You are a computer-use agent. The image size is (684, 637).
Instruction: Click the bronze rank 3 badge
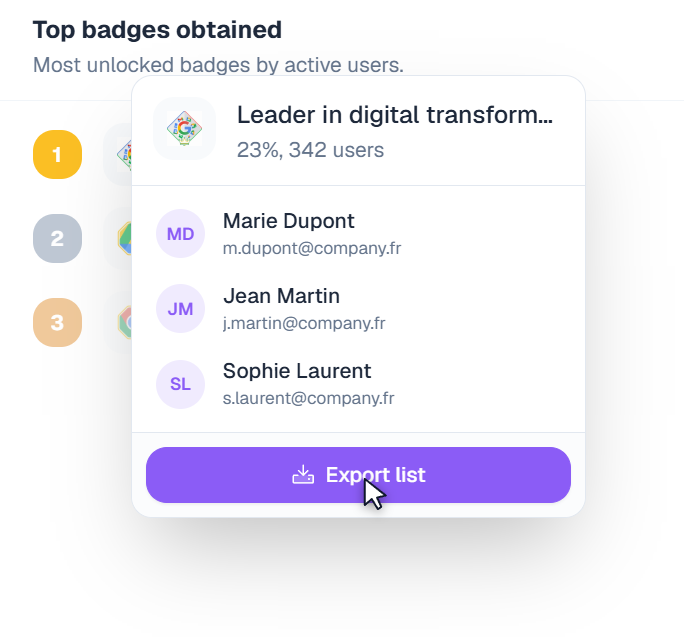coord(57,322)
